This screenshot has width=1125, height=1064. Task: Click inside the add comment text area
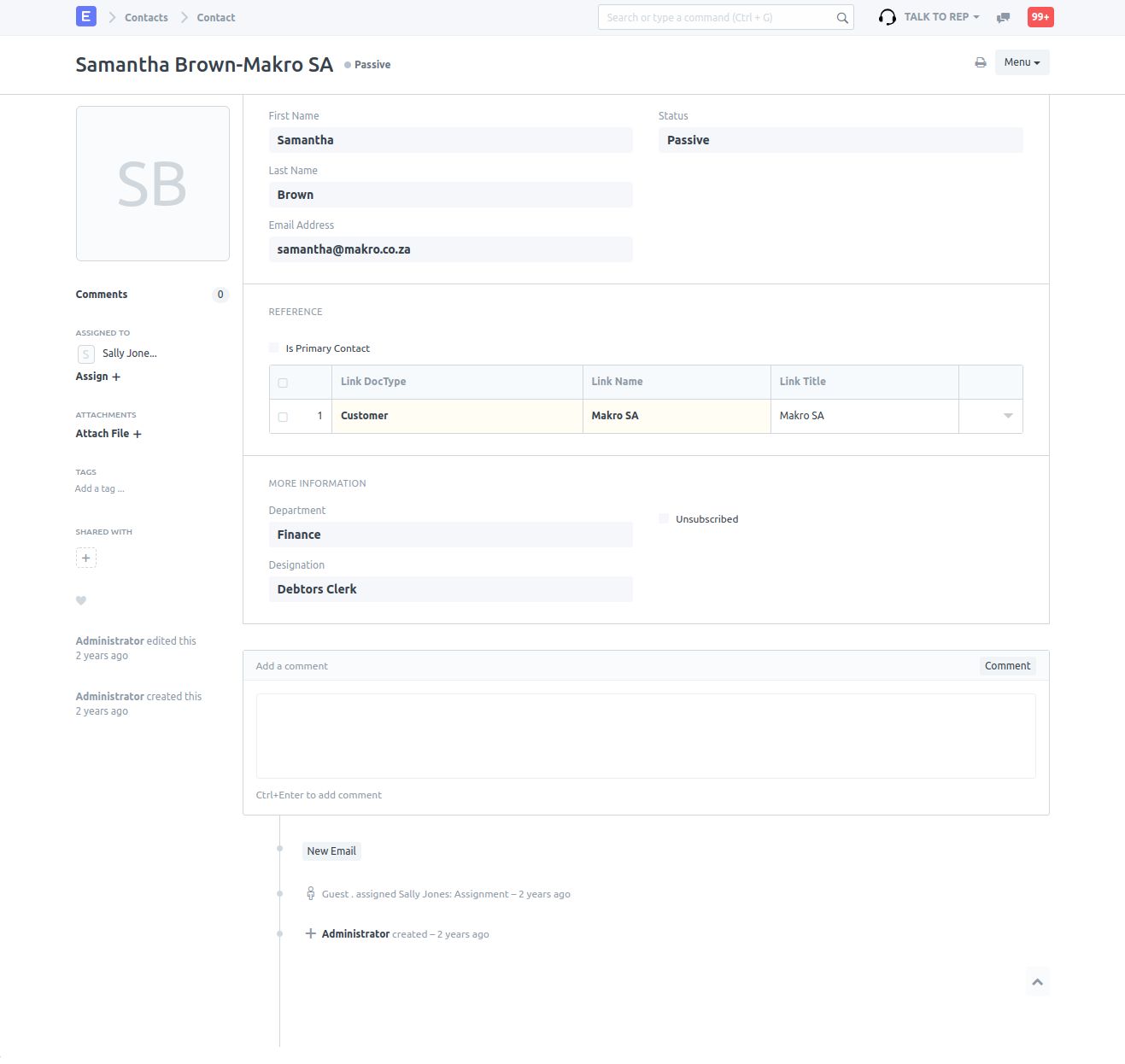point(645,735)
